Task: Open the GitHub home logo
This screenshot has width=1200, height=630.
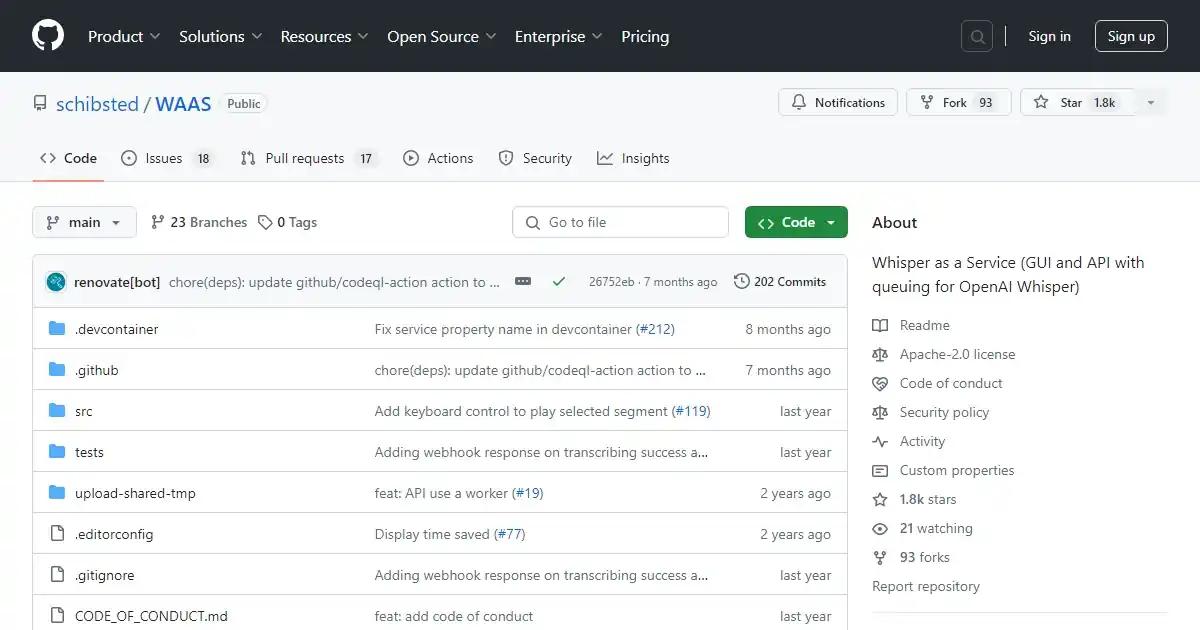Action: pos(48,36)
